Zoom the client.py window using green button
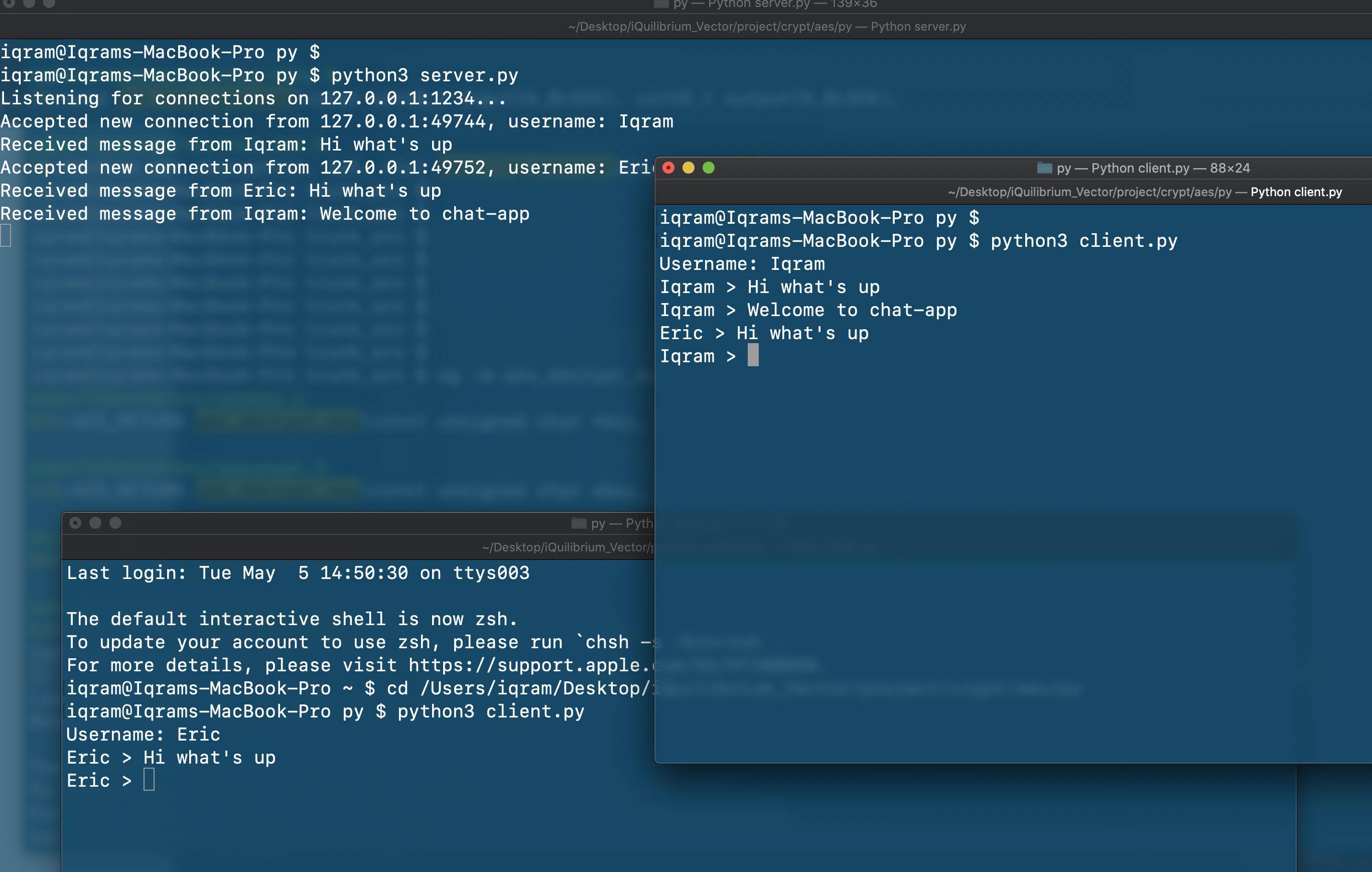1372x872 pixels. coord(708,168)
